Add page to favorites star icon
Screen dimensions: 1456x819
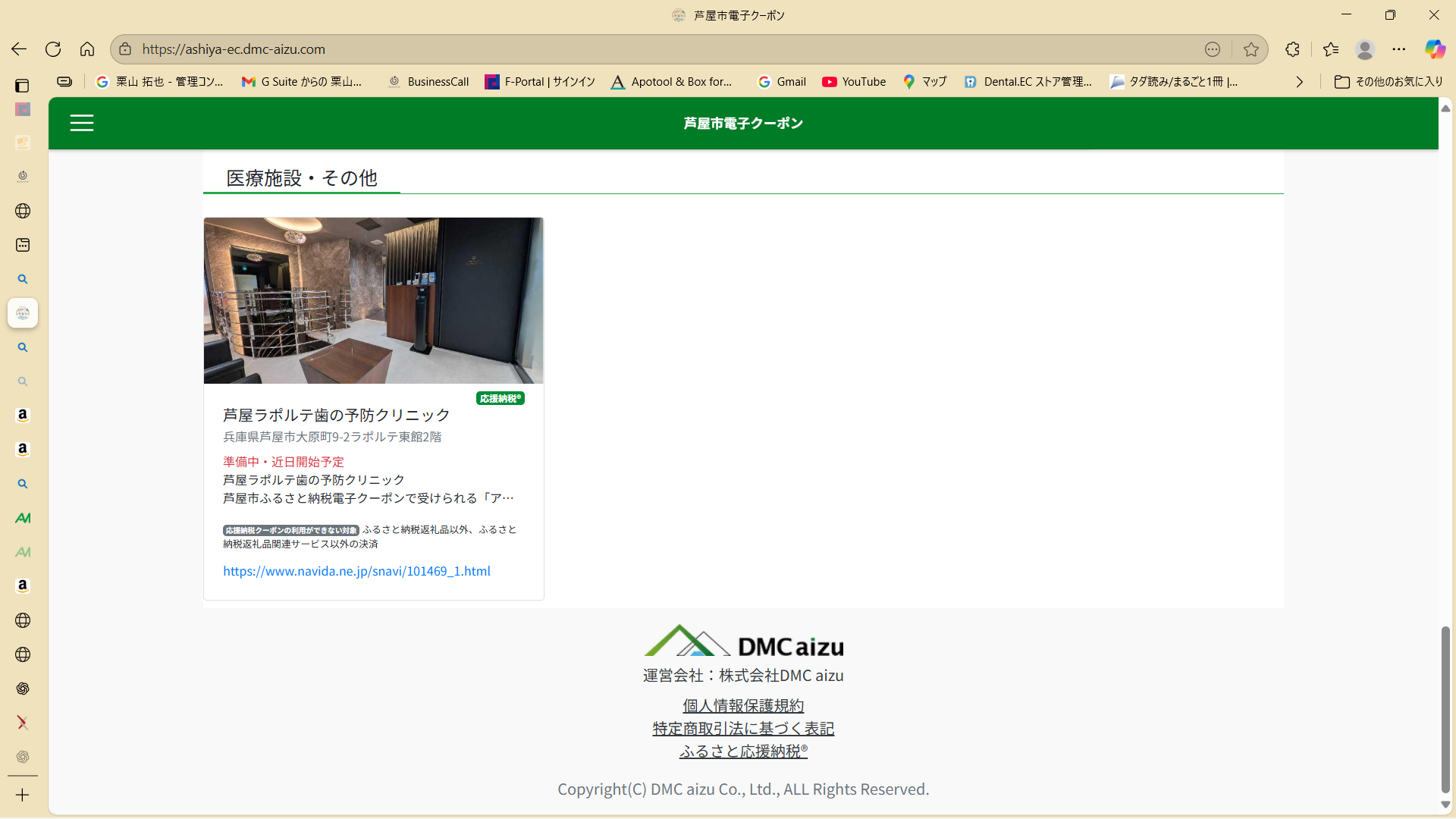click(x=1250, y=49)
